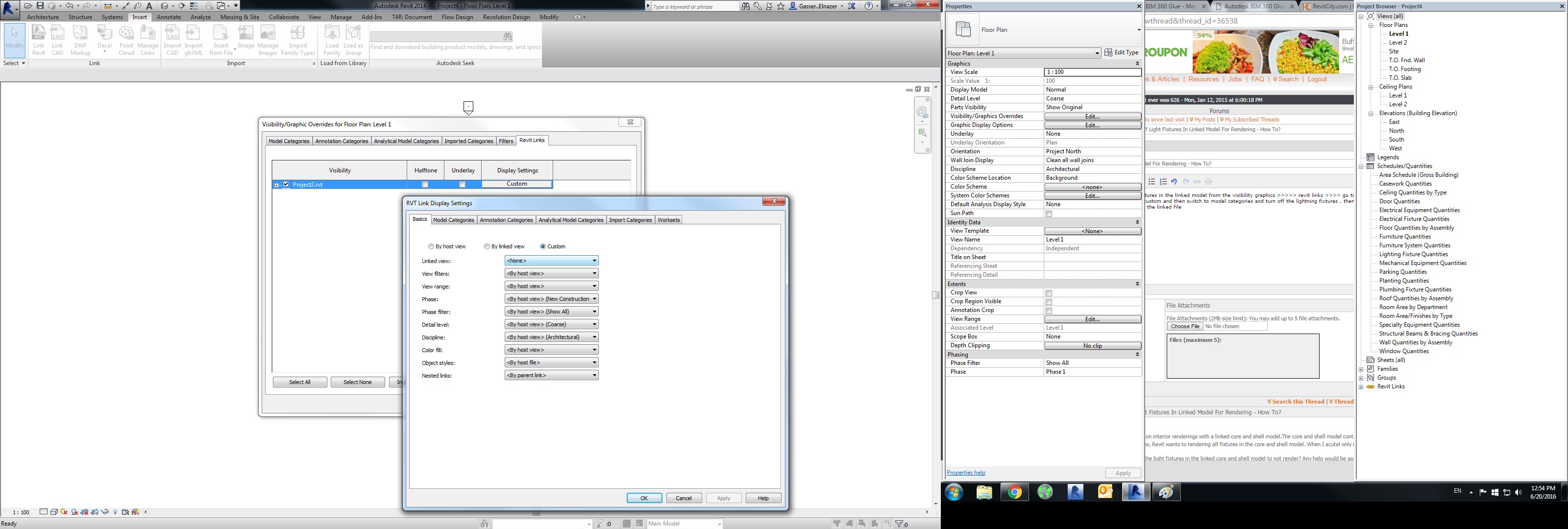This screenshot has height=529, width=1568.
Task: Open the Detail level dropdown
Action: tap(551, 324)
